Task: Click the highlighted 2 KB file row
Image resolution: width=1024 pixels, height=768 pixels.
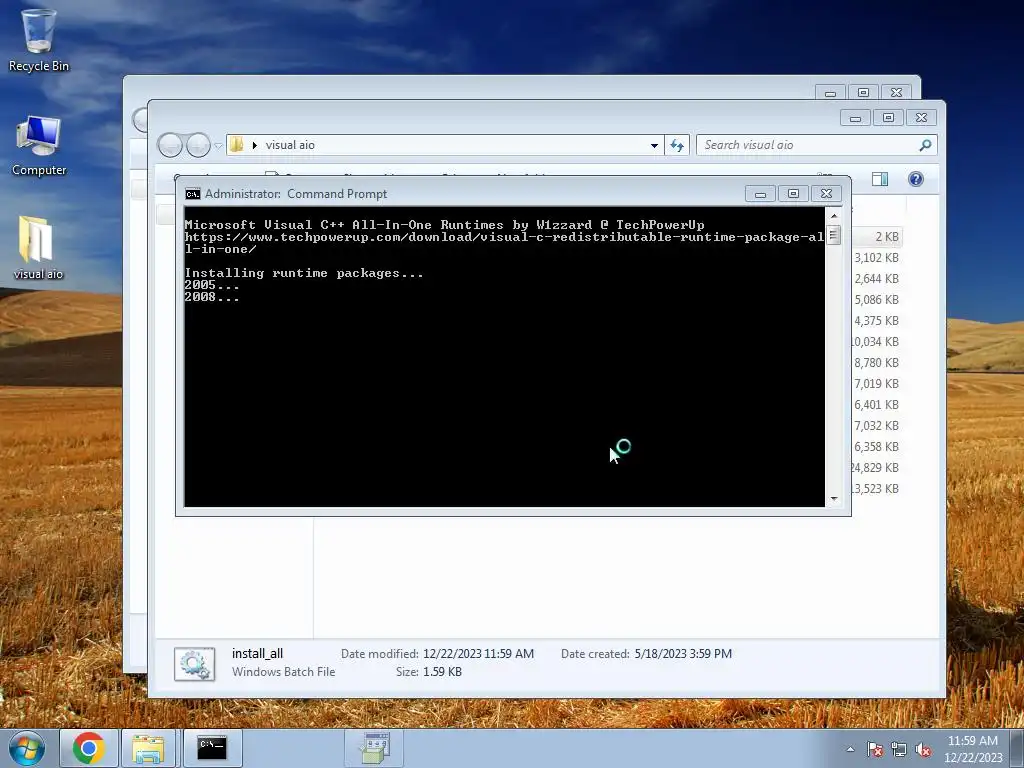Action: (877, 236)
